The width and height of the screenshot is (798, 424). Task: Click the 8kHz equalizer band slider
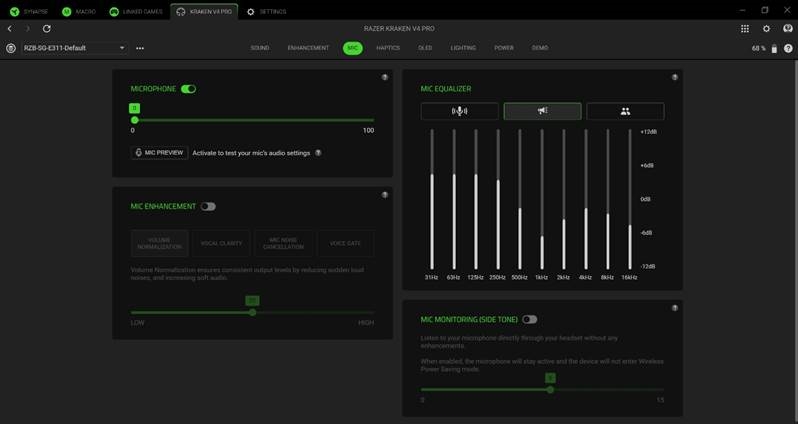pos(608,199)
